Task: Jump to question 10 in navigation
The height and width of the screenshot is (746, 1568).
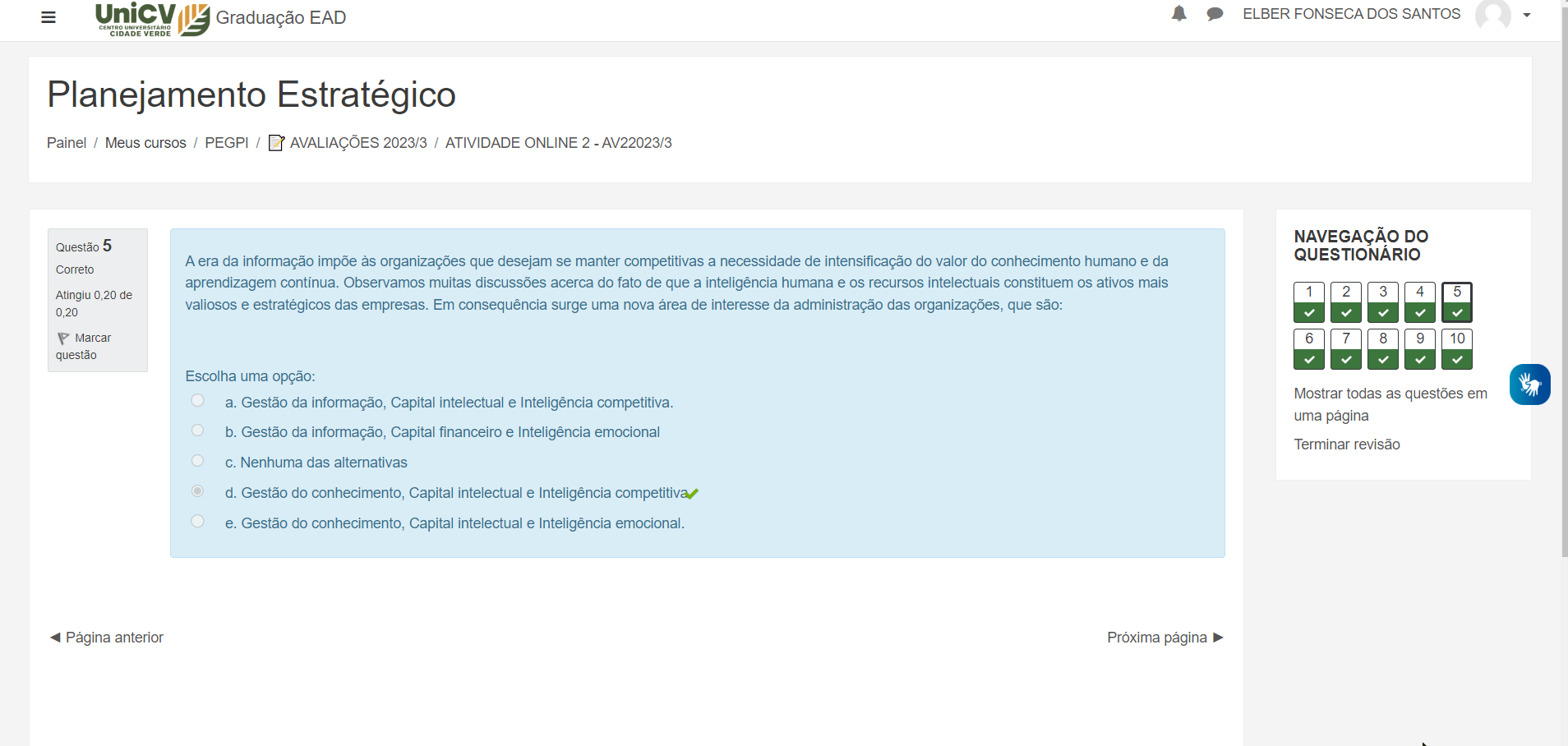Action: [1456, 349]
